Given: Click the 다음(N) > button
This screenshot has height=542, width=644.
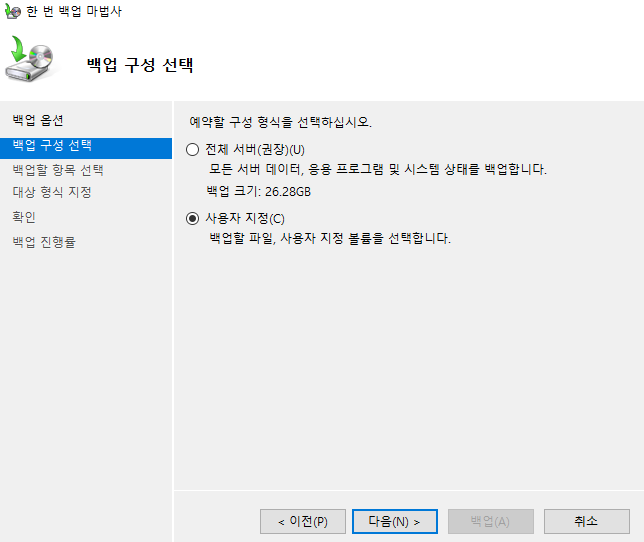Looking at the screenshot, I should point(395,521).
